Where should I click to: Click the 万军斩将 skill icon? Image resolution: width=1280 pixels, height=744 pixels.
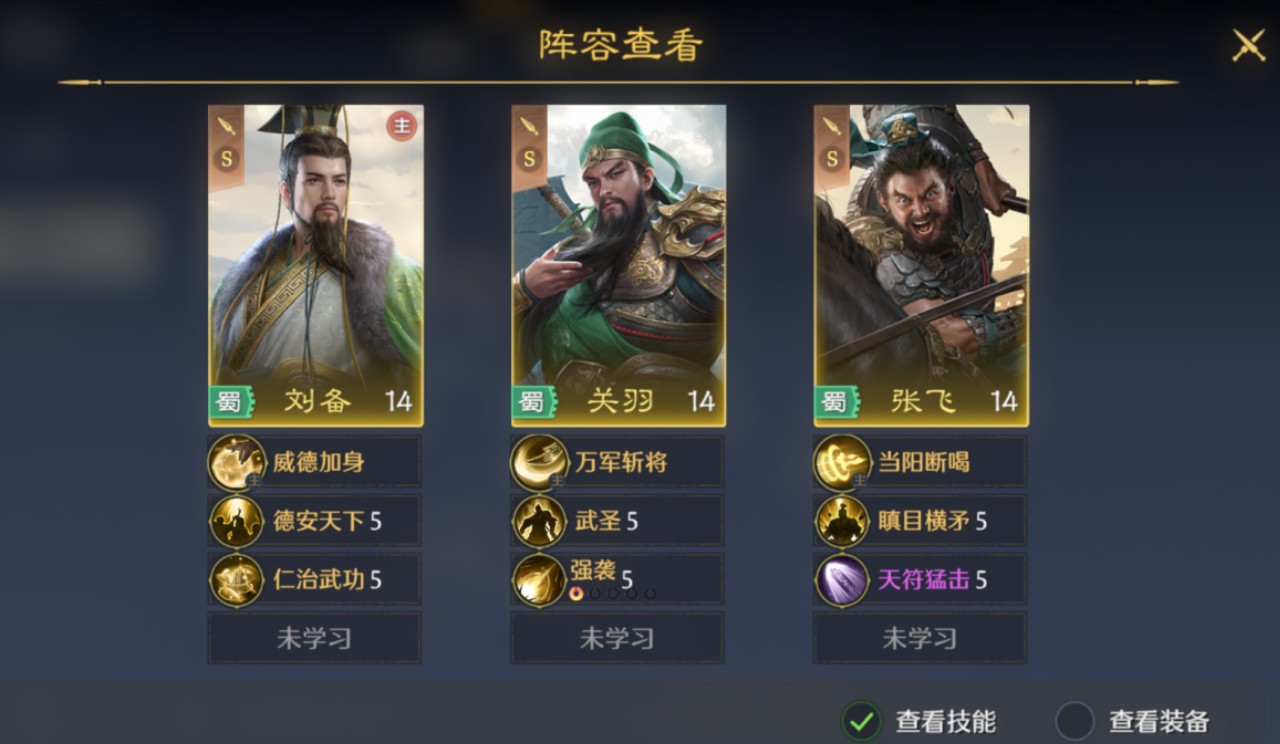pos(540,462)
